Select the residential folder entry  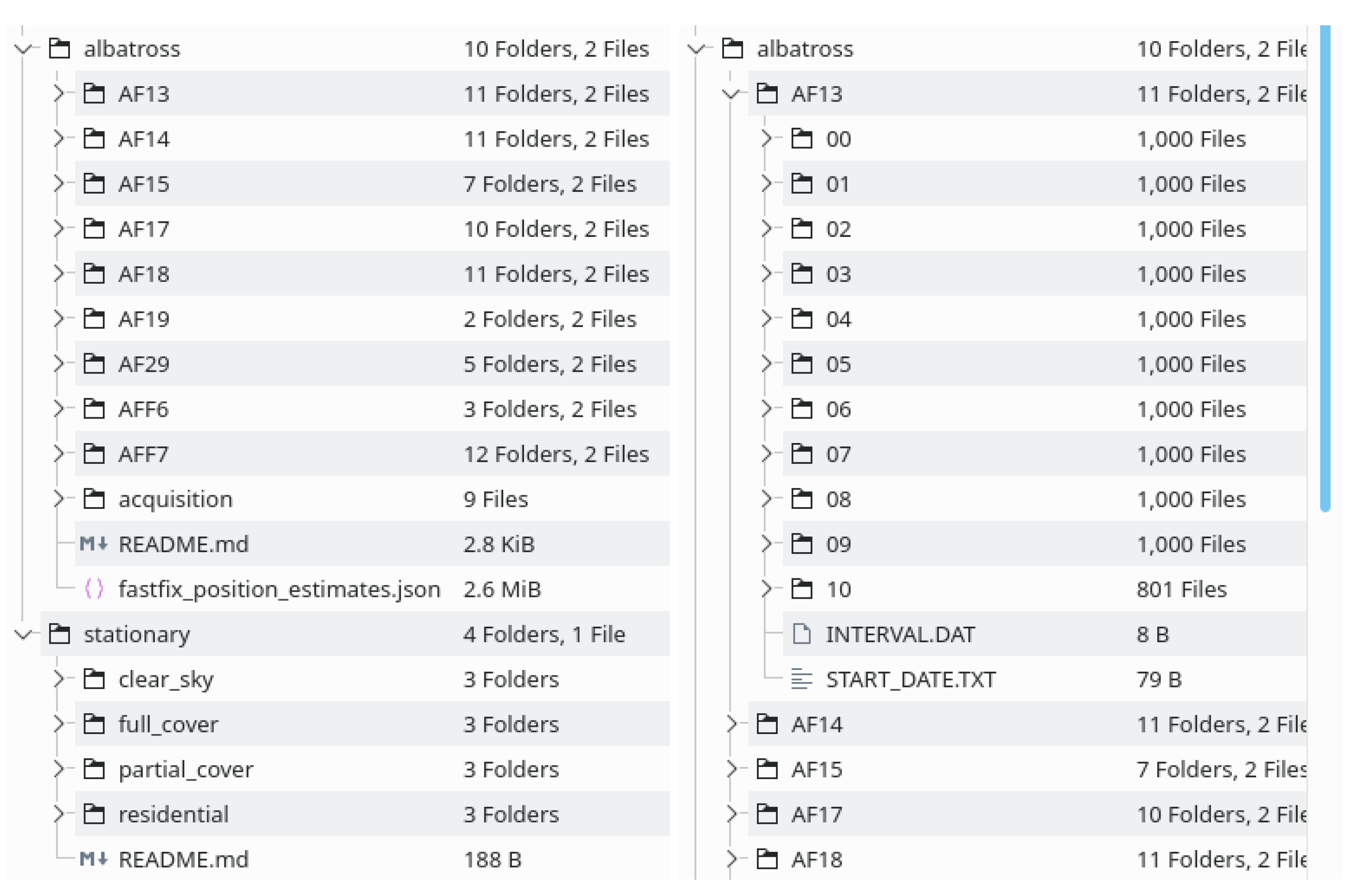[x=173, y=814]
